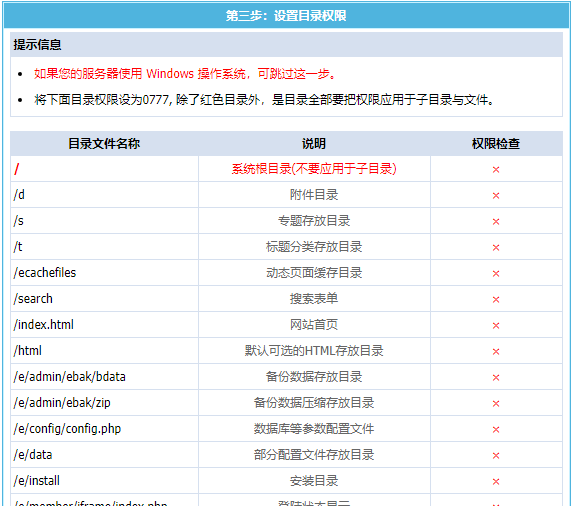Click the red X in the /d row
This screenshot has width=572, height=506.
496,196
